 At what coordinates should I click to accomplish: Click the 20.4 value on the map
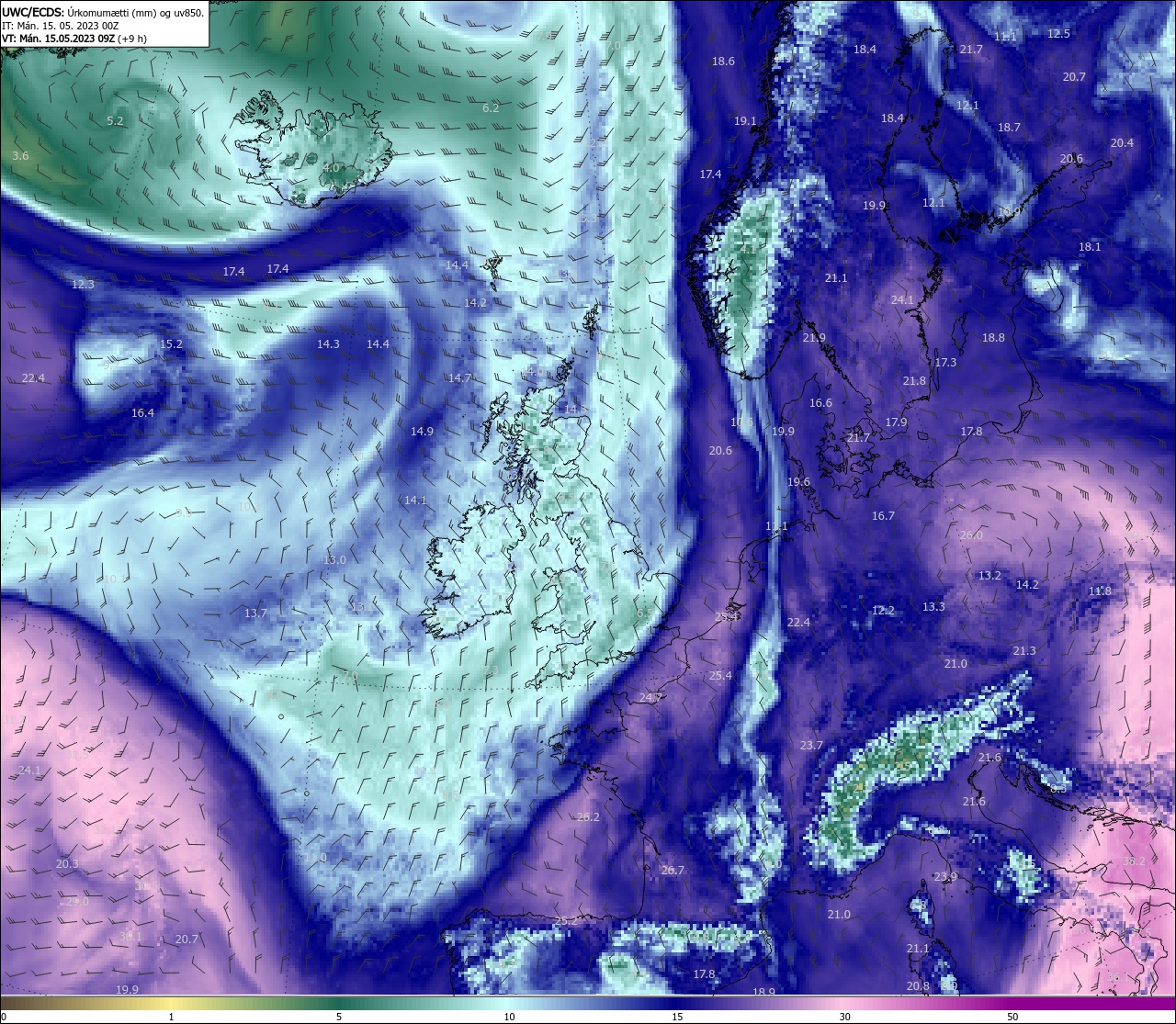pos(1122,143)
